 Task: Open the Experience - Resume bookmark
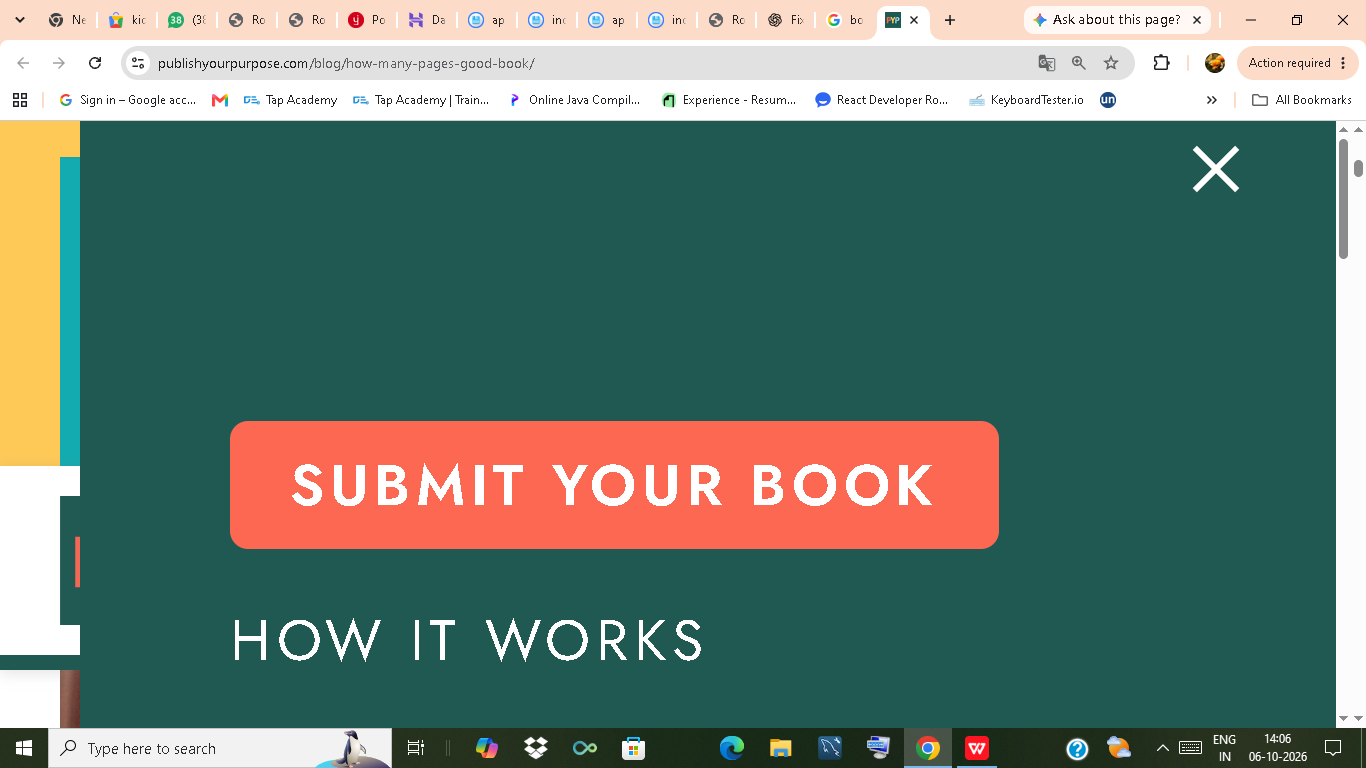(729, 100)
